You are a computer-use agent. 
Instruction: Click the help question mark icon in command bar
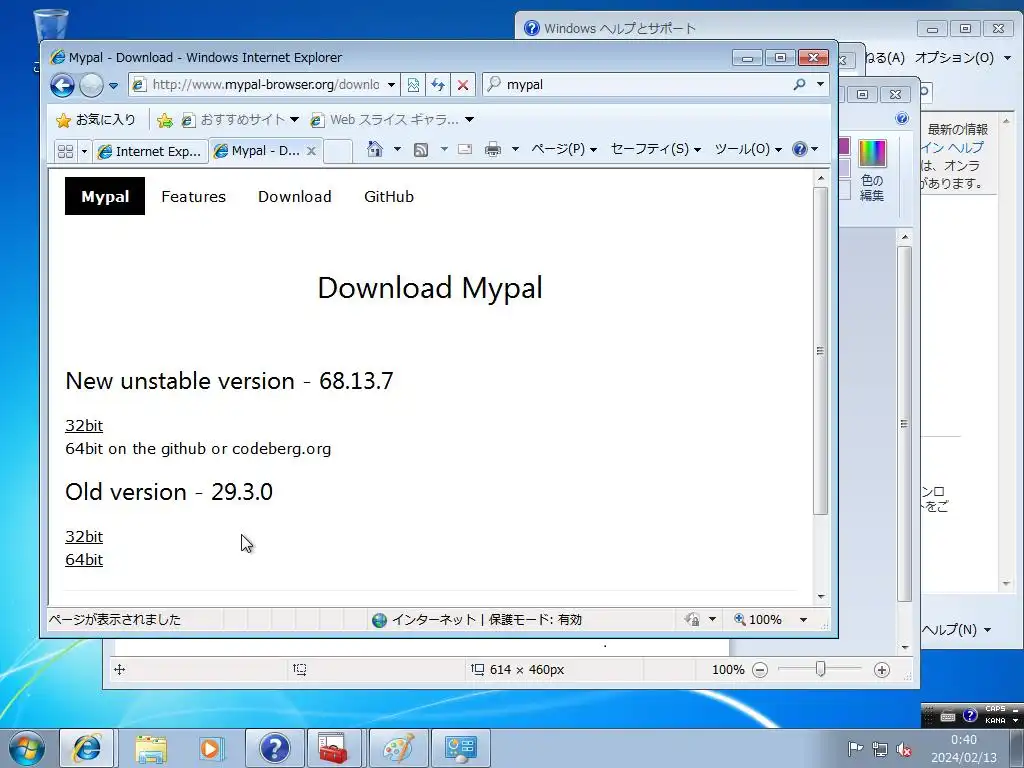point(799,149)
